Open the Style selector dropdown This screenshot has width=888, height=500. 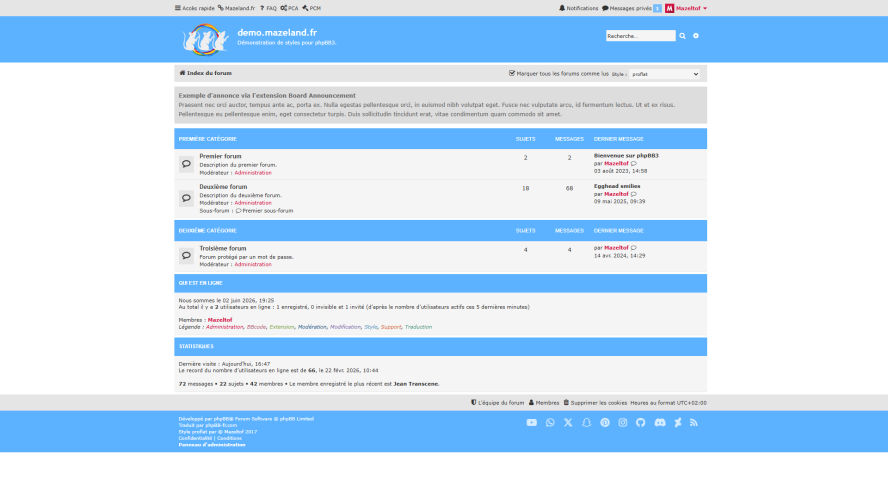664,74
